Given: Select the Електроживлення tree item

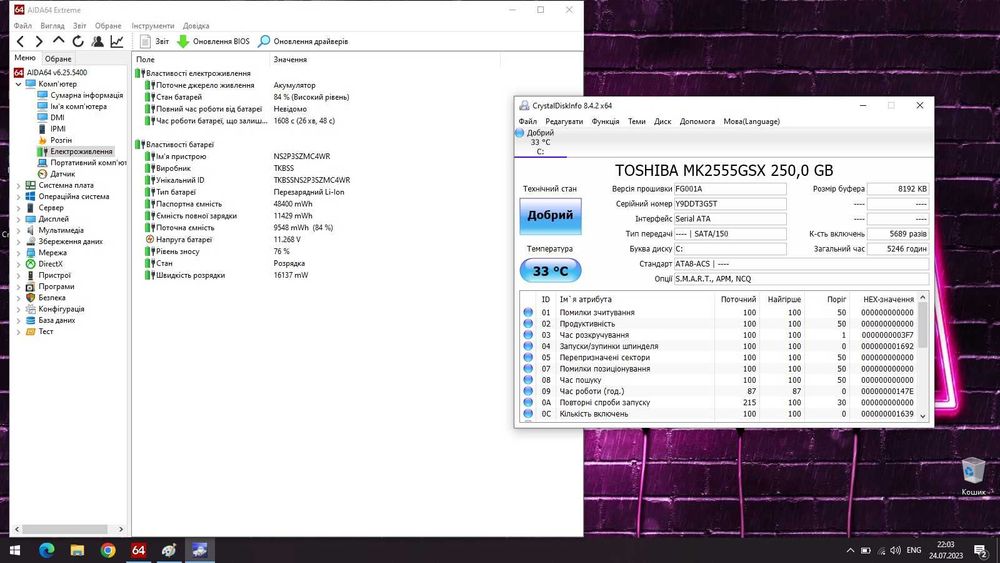Looking at the screenshot, I should tap(81, 152).
